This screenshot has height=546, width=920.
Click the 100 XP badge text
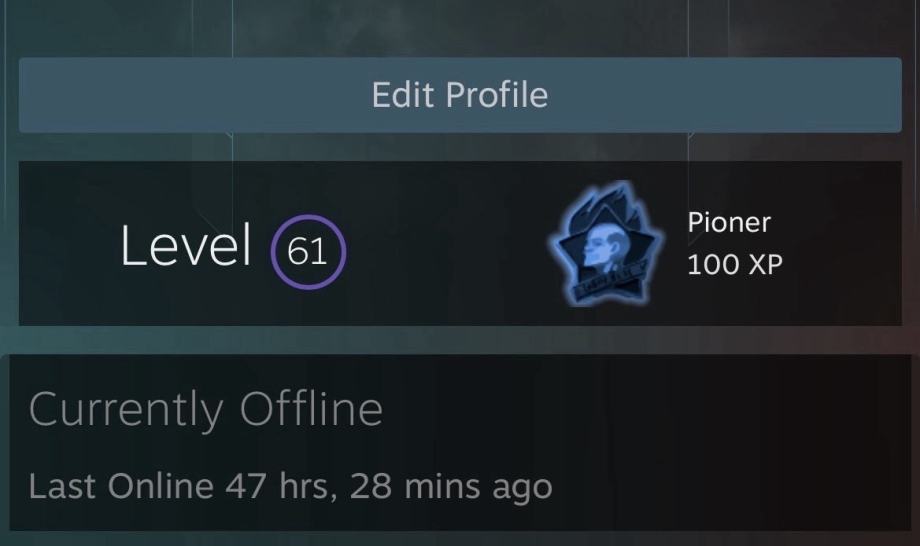pyautogui.click(x=735, y=264)
